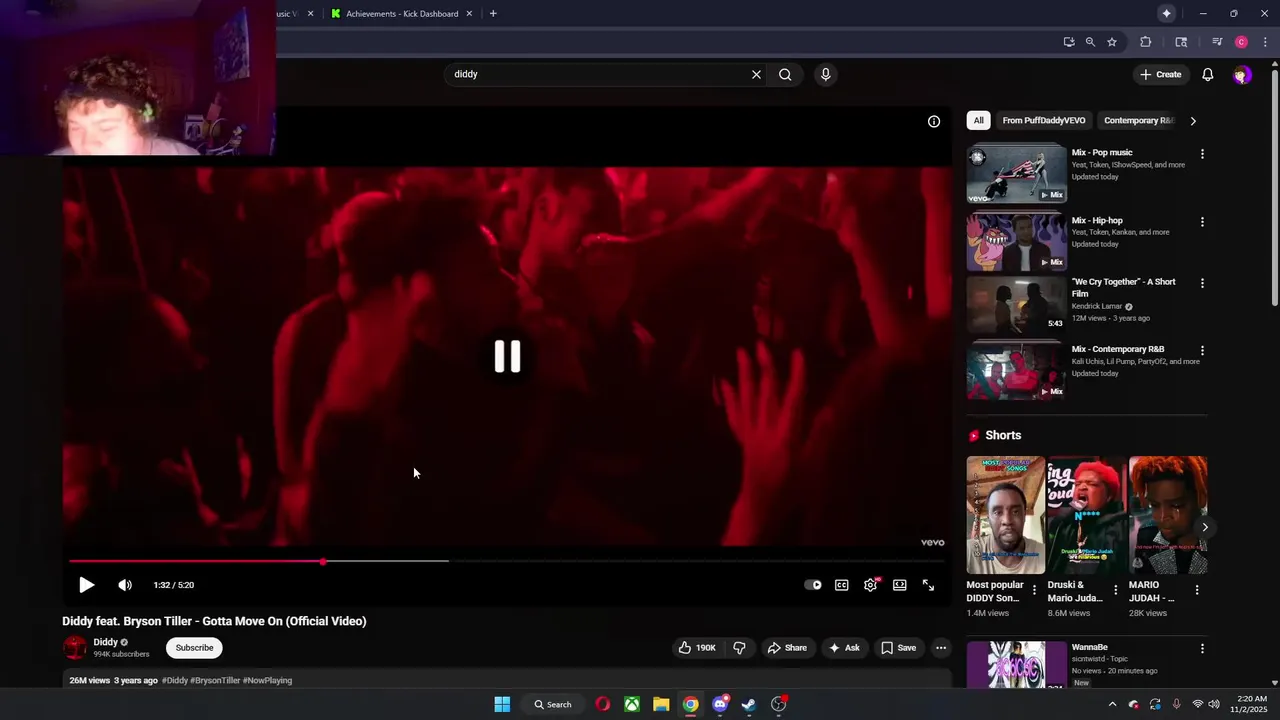Open options for Most popular DIDDY Short
The width and height of the screenshot is (1280, 720).
click(x=1034, y=590)
